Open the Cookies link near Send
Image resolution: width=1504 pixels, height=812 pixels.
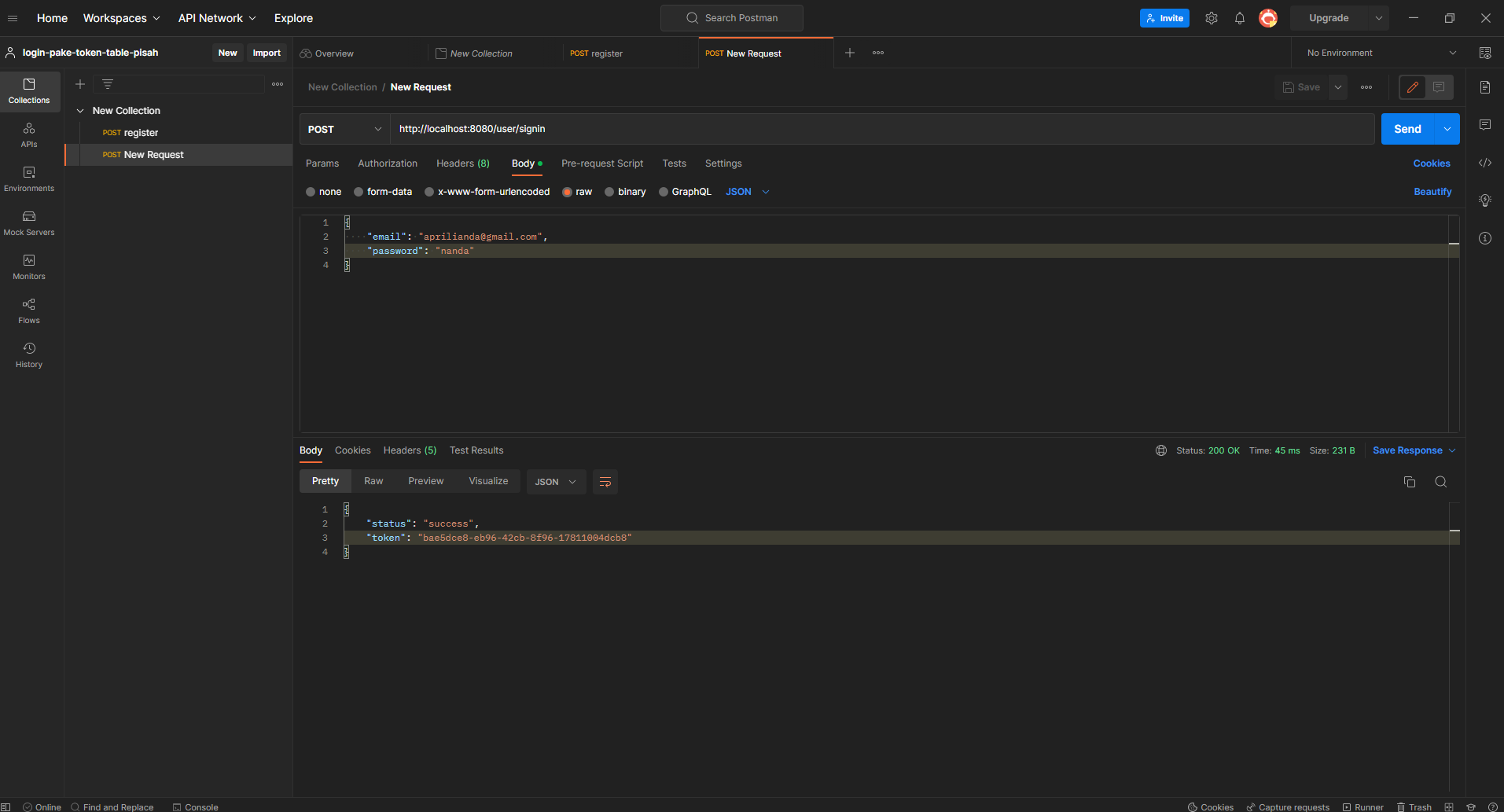point(1432,164)
